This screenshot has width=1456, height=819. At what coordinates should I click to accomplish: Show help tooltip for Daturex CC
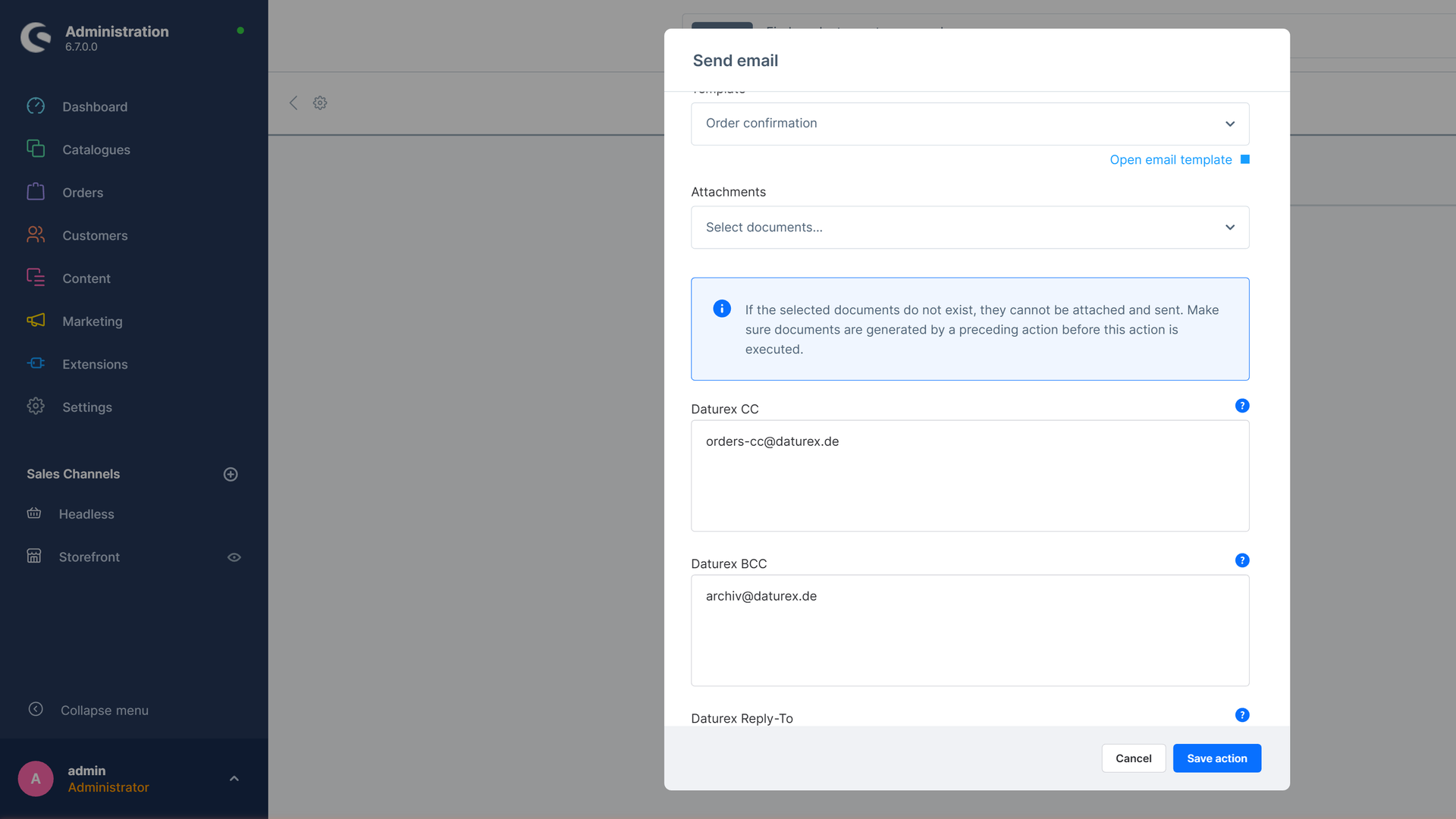pyautogui.click(x=1242, y=406)
